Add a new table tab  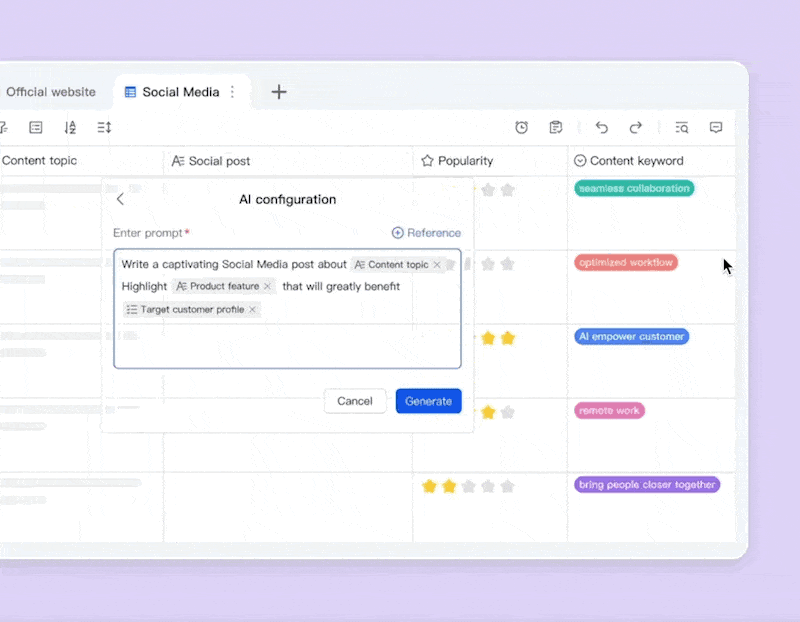click(279, 92)
